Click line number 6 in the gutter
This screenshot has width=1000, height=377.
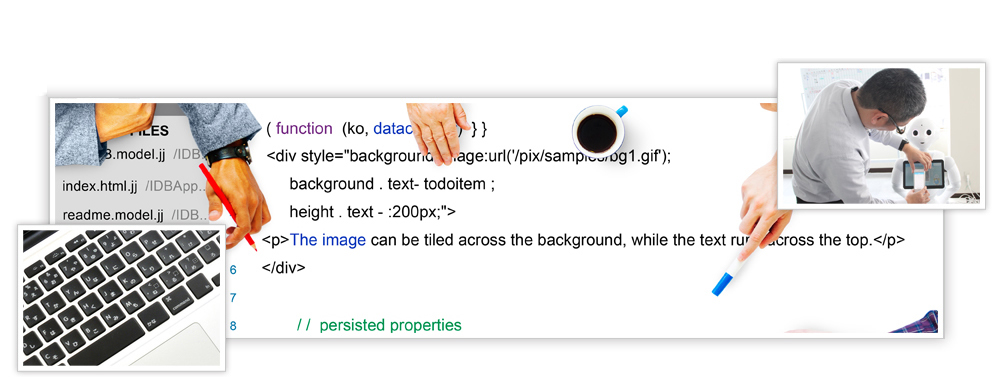[233, 270]
